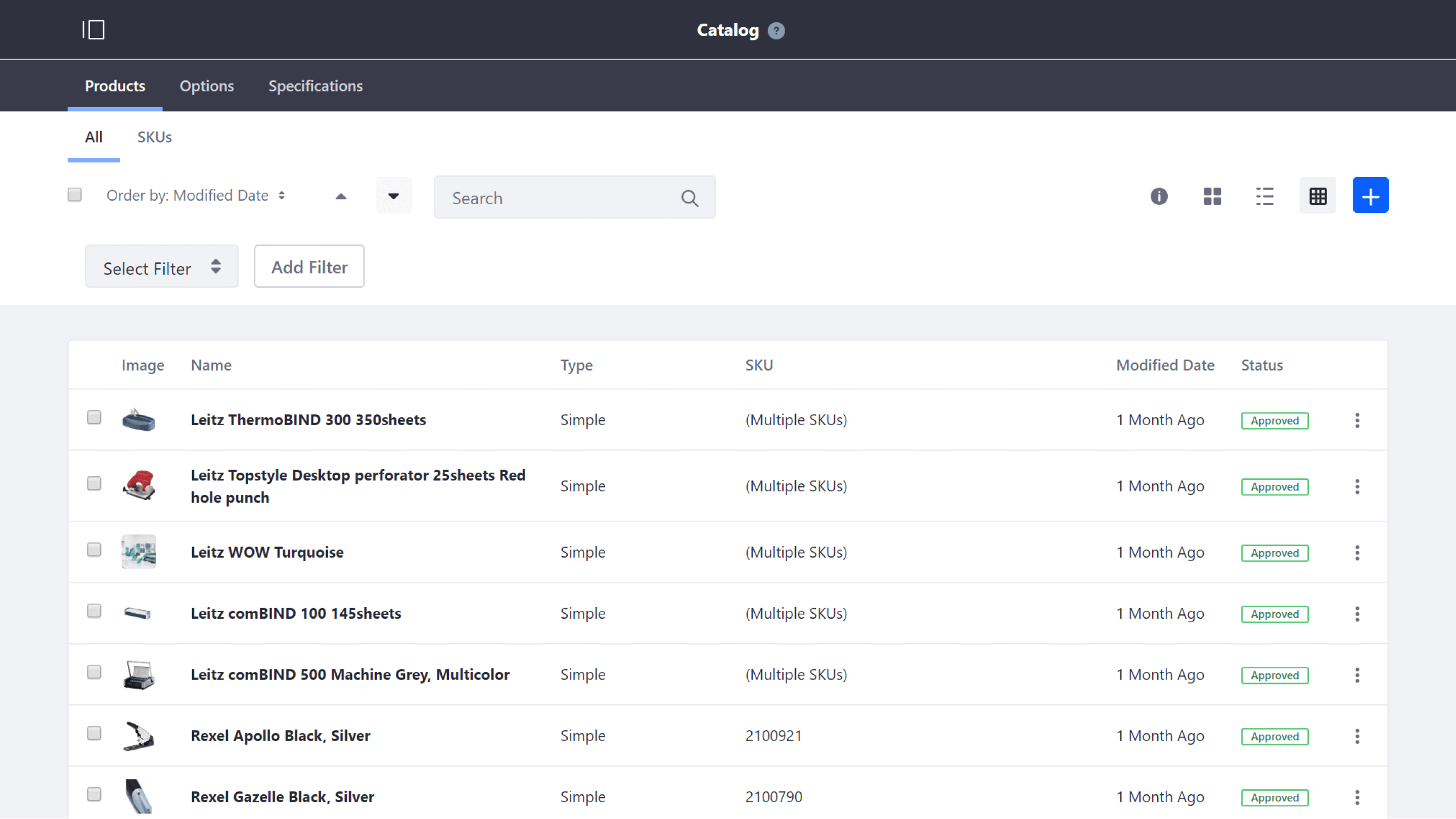Switch to the Options tab
Viewport: 1456px width, 819px height.
click(207, 86)
